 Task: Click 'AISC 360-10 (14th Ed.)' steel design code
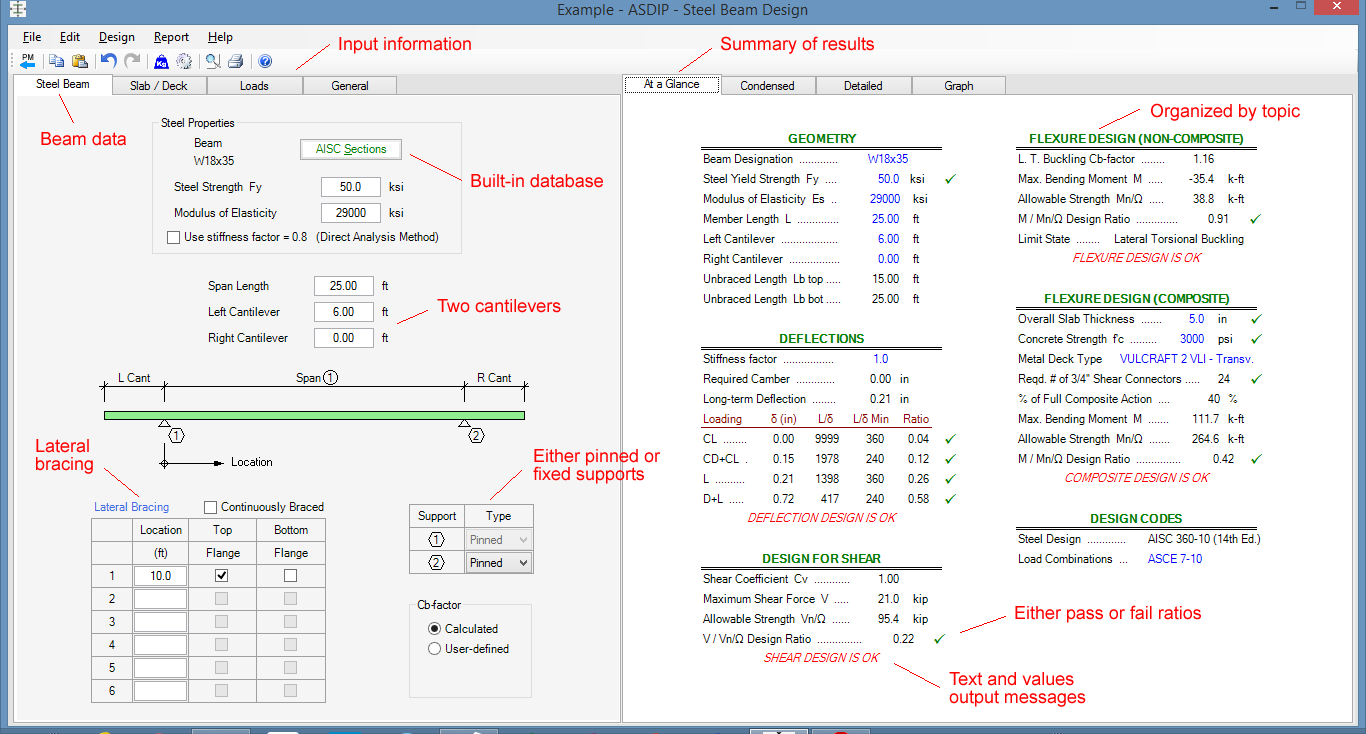(1204, 539)
